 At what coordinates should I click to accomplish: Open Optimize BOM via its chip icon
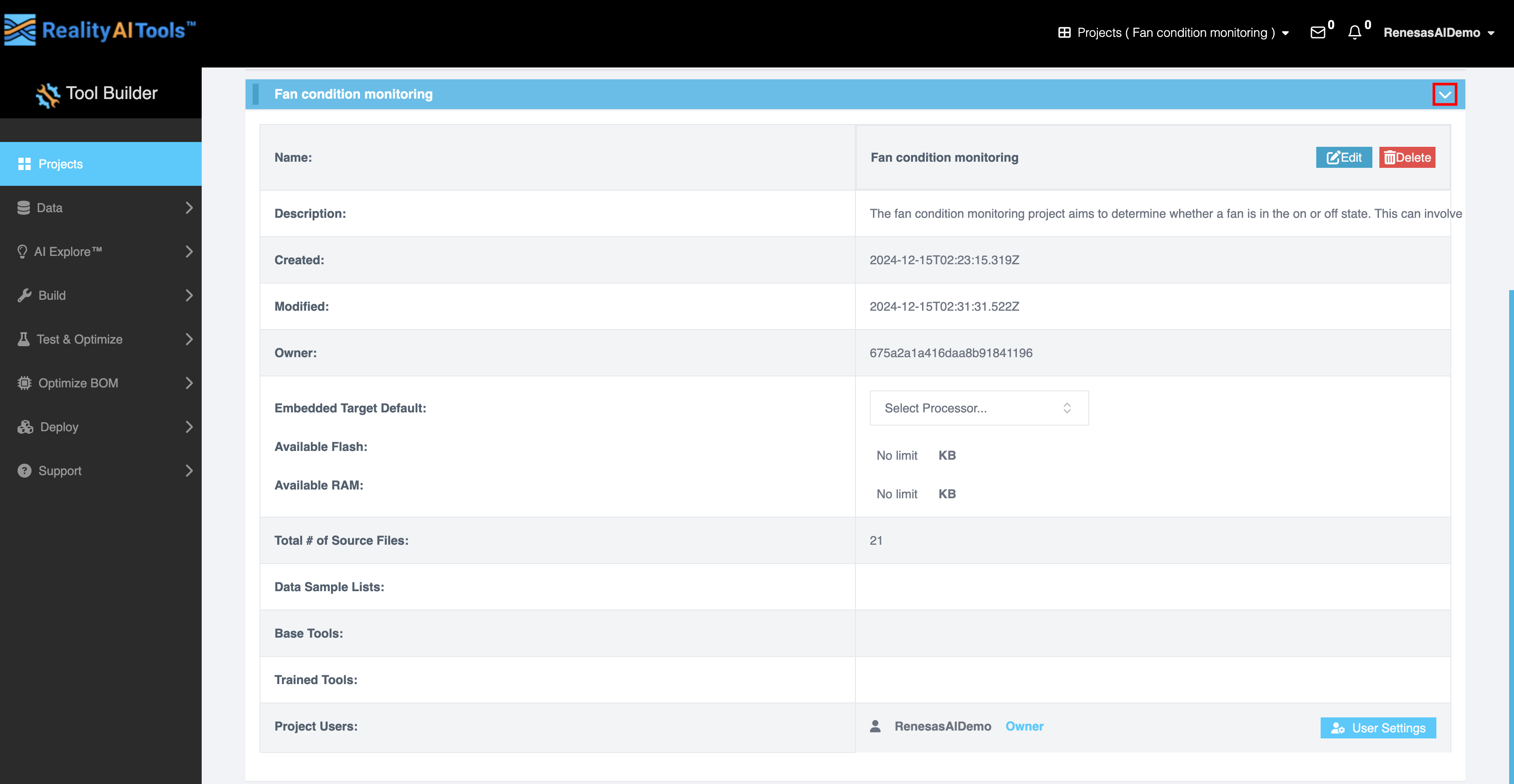[x=24, y=382]
